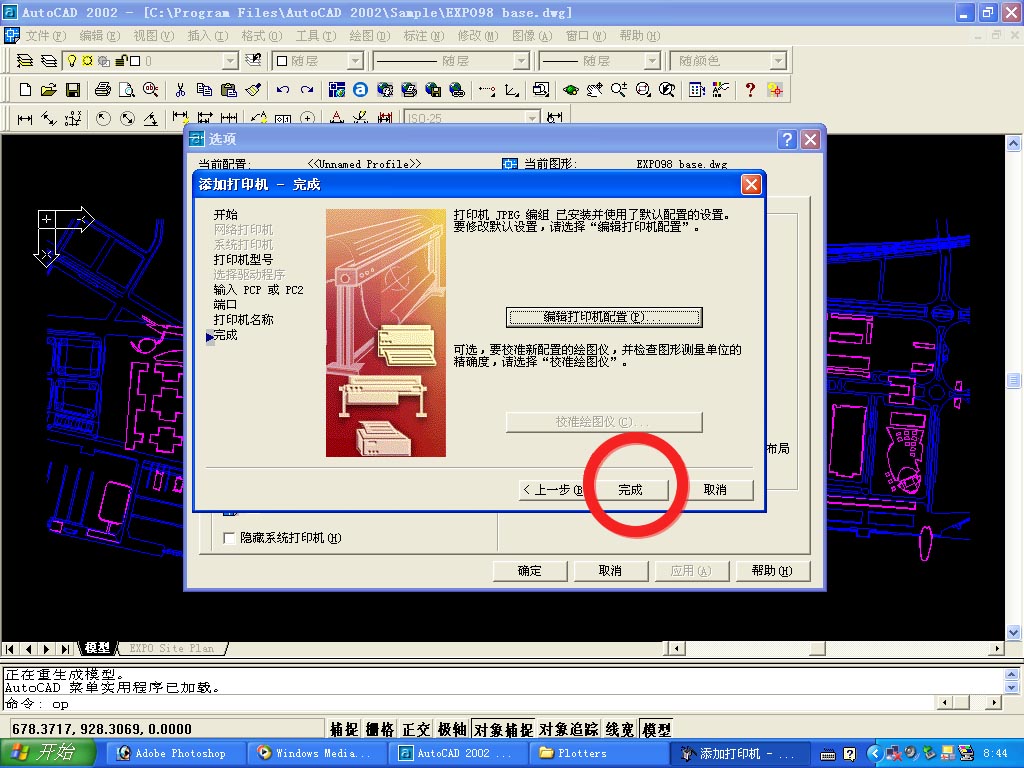Viewport: 1024px width, 768px height.
Task: Toggle 对象追踪 object tracking
Action: tap(568, 729)
